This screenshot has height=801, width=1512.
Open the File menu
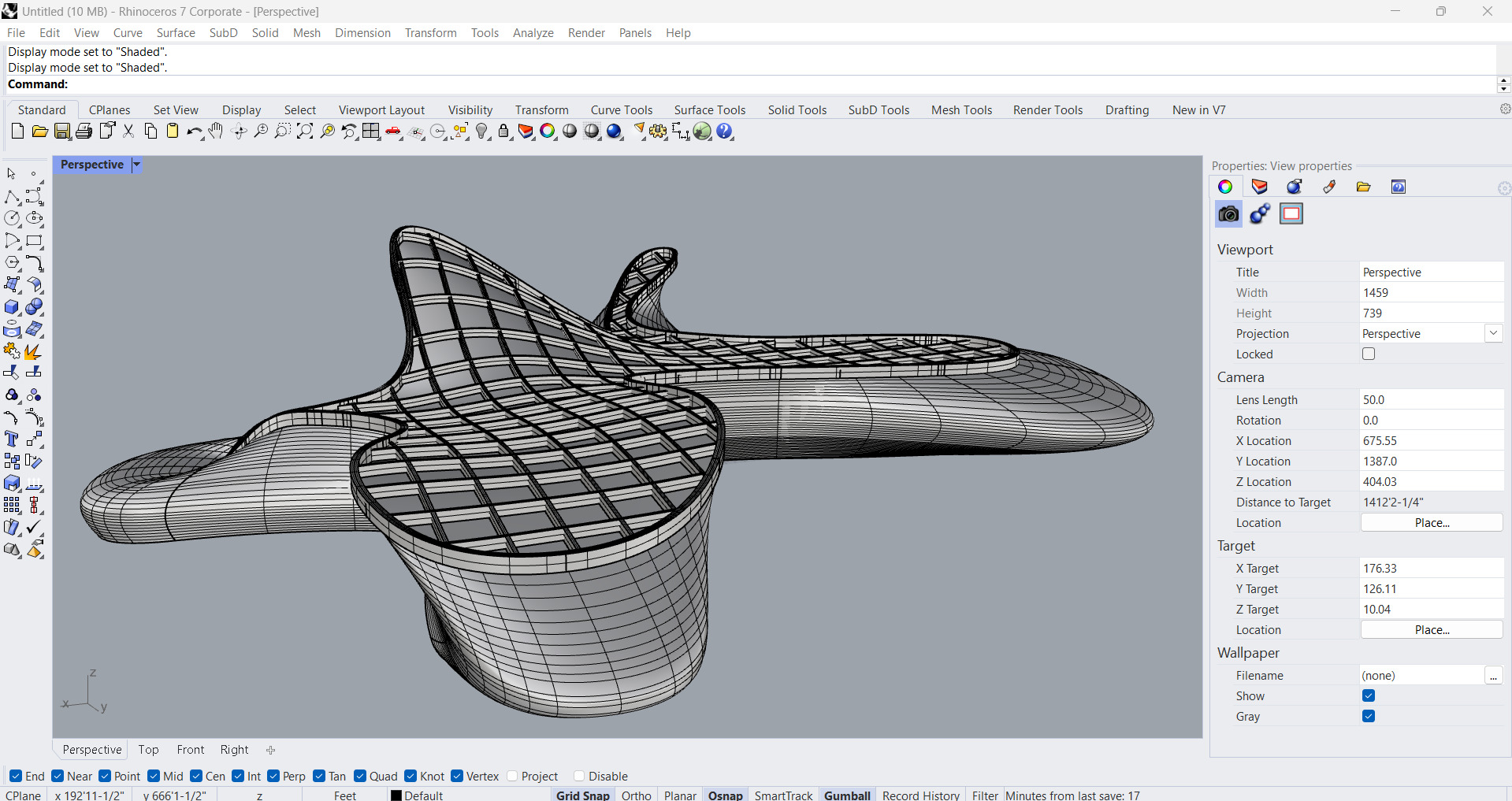[x=16, y=33]
